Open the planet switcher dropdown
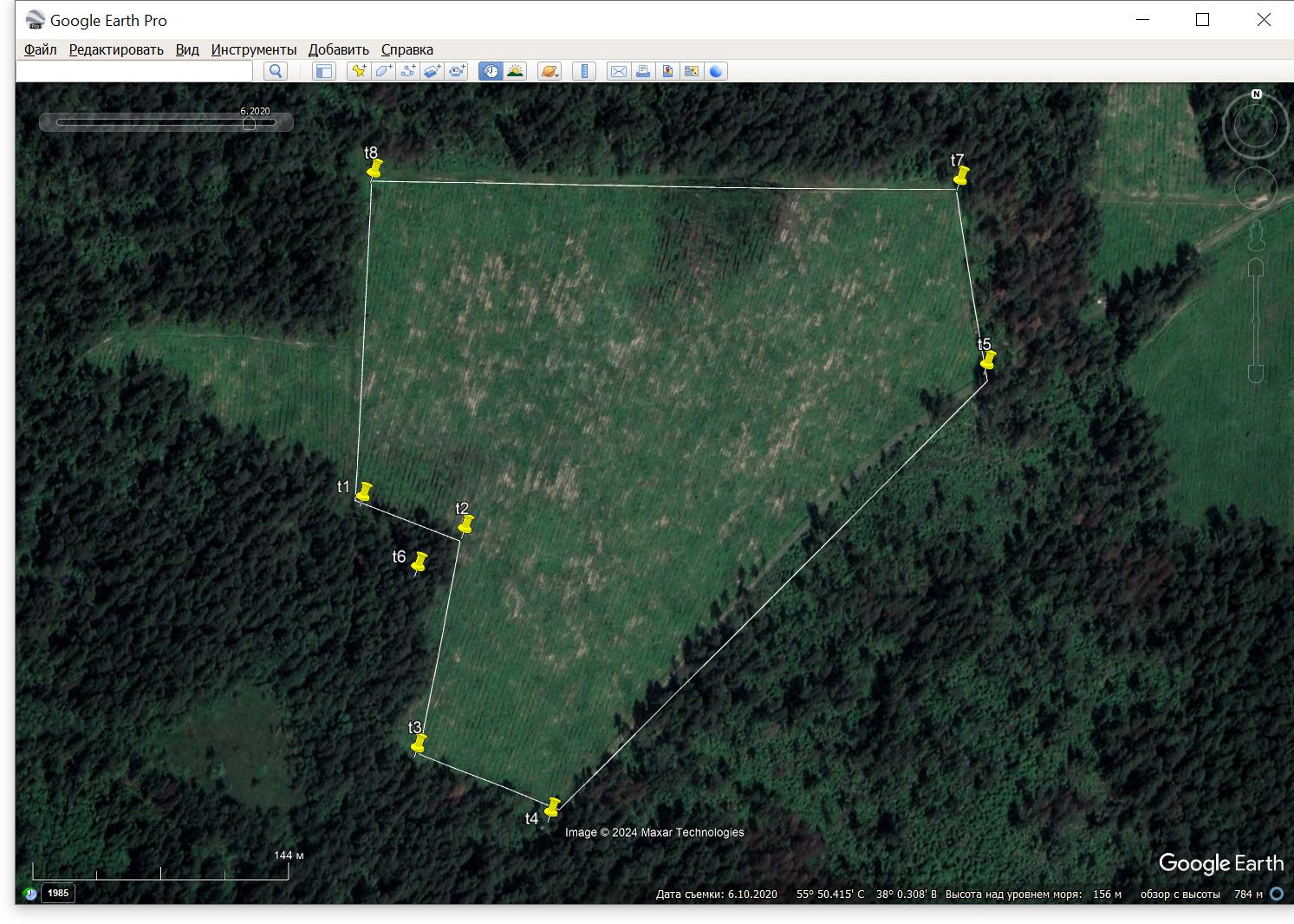 pyautogui.click(x=549, y=71)
